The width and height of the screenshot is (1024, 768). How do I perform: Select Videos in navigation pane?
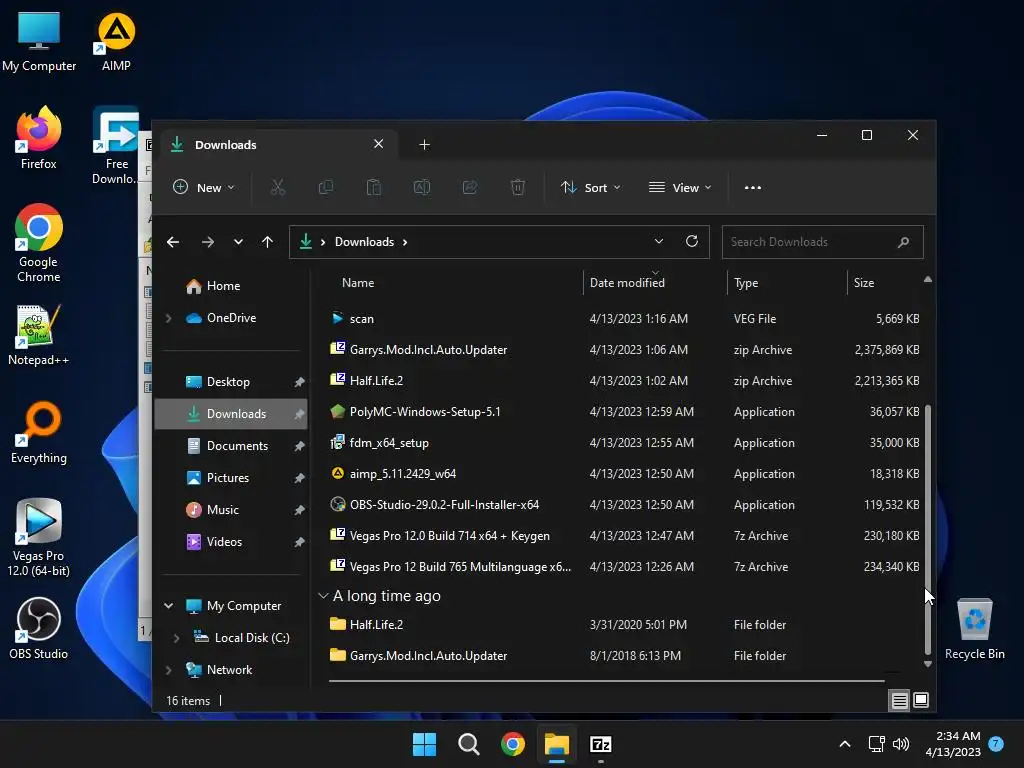pyautogui.click(x=231, y=542)
